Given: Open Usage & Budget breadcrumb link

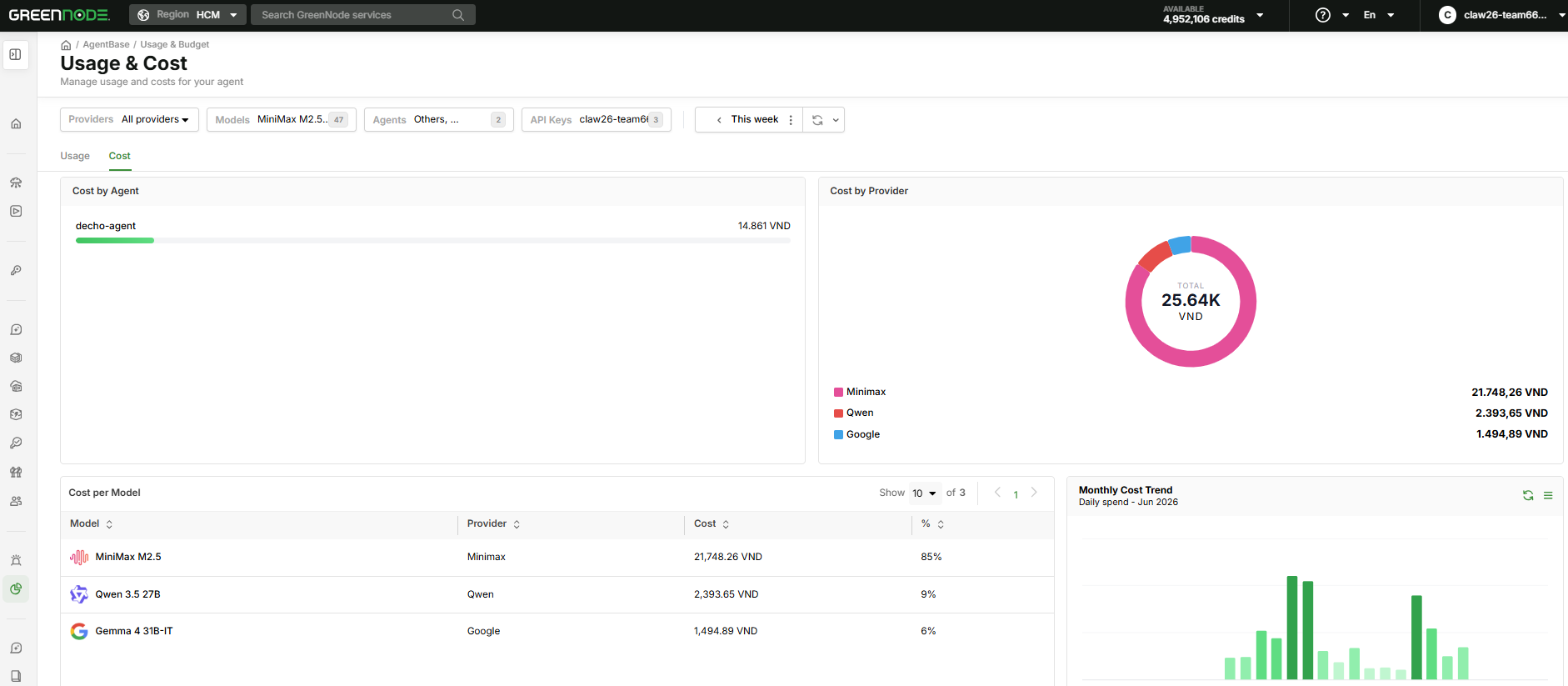Looking at the screenshot, I should pos(174,45).
